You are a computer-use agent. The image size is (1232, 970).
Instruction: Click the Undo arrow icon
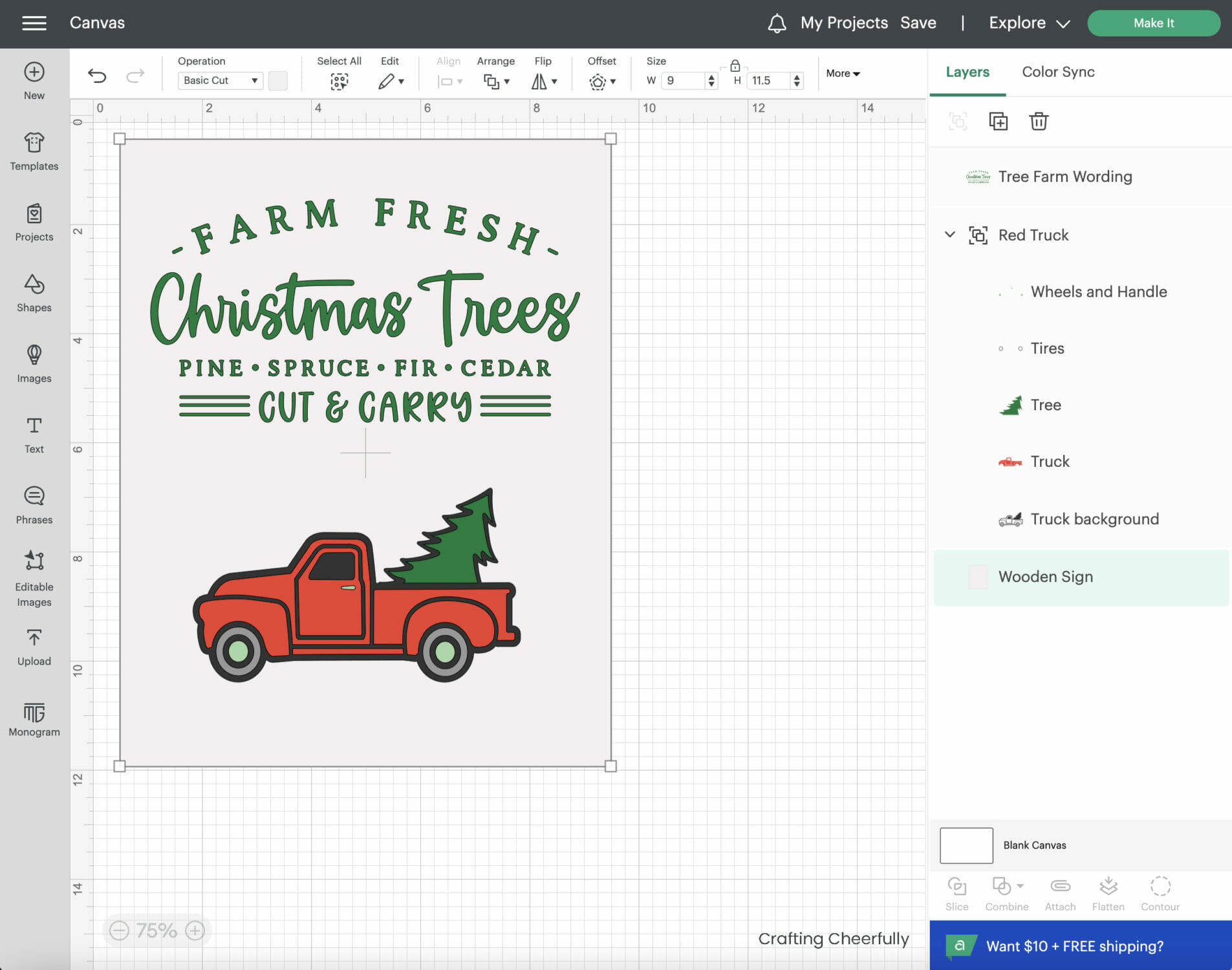[97, 76]
